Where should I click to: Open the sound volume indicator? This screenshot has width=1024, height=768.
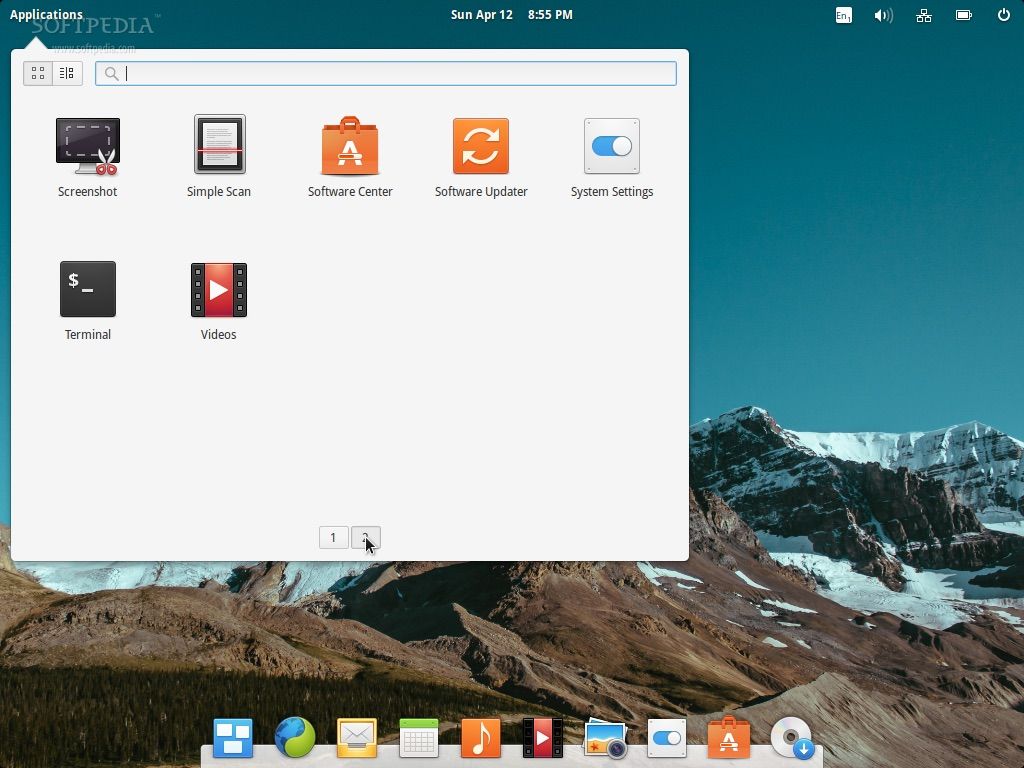(x=883, y=15)
